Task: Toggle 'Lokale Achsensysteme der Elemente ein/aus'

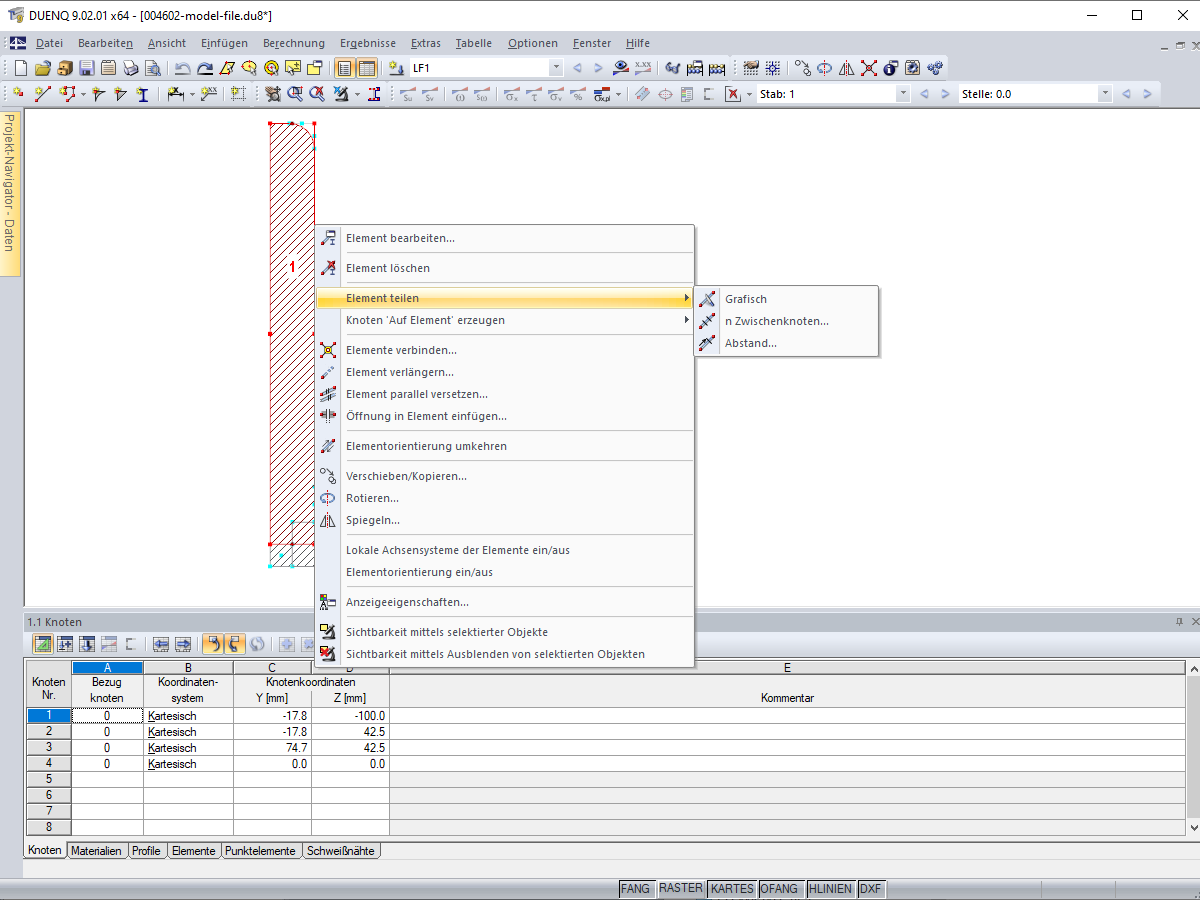Action: (504, 550)
